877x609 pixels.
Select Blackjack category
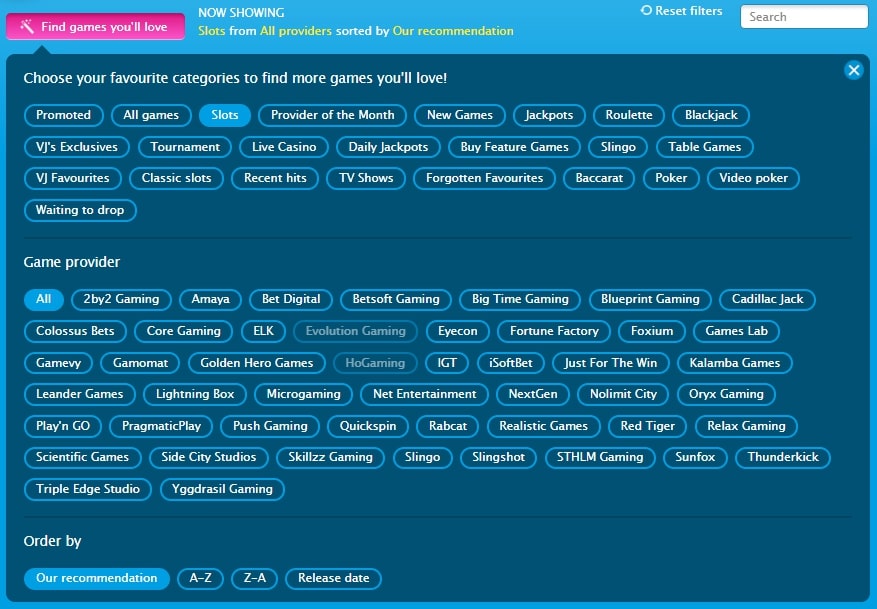click(711, 115)
